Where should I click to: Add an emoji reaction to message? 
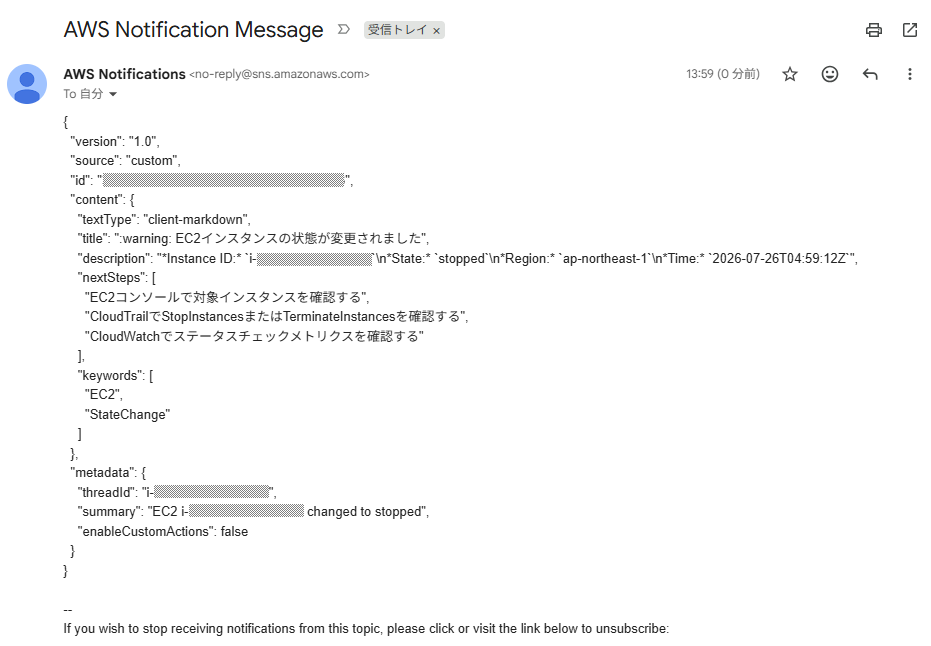click(x=829, y=74)
